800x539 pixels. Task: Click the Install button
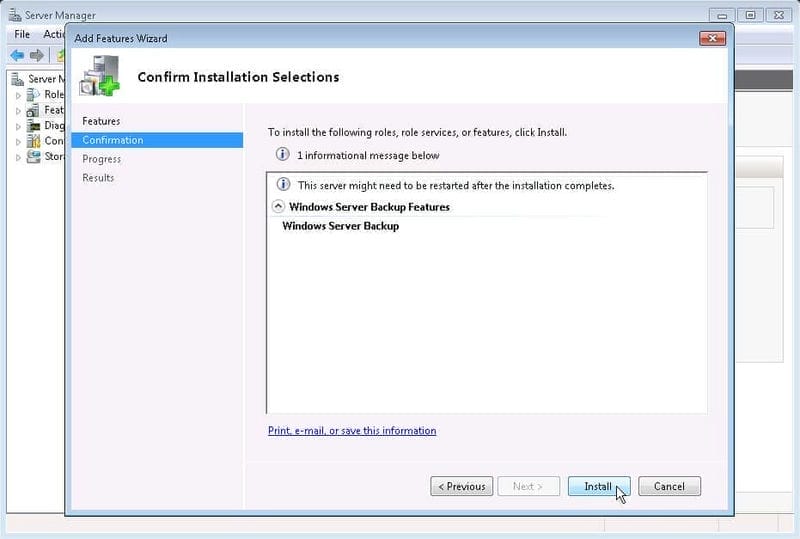(599, 486)
